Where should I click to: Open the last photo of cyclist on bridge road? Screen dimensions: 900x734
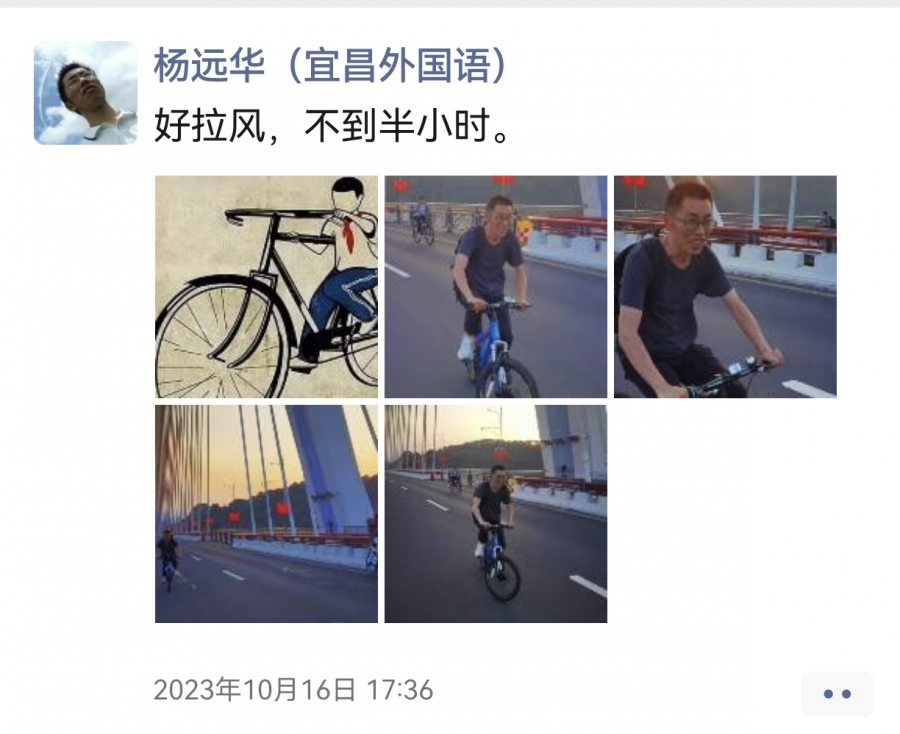click(496, 514)
